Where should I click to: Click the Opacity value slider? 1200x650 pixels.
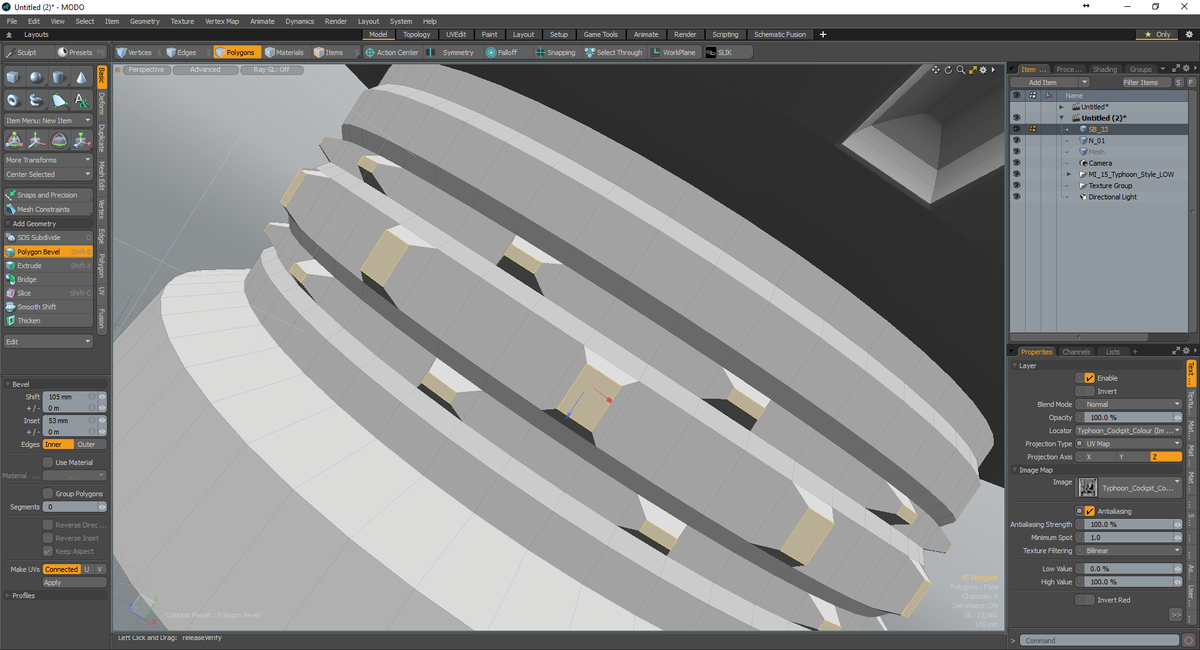[1130, 417]
